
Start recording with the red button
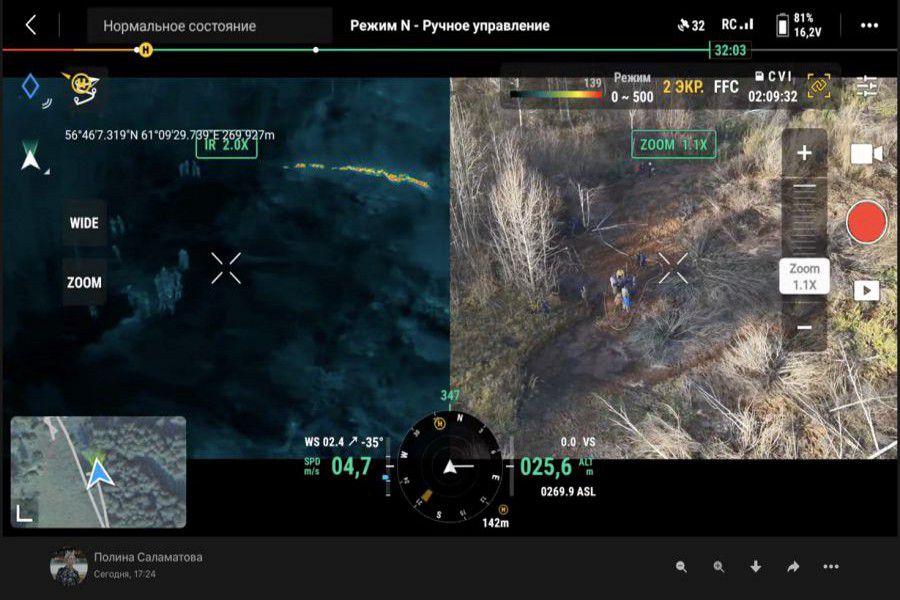pos(866,222)
